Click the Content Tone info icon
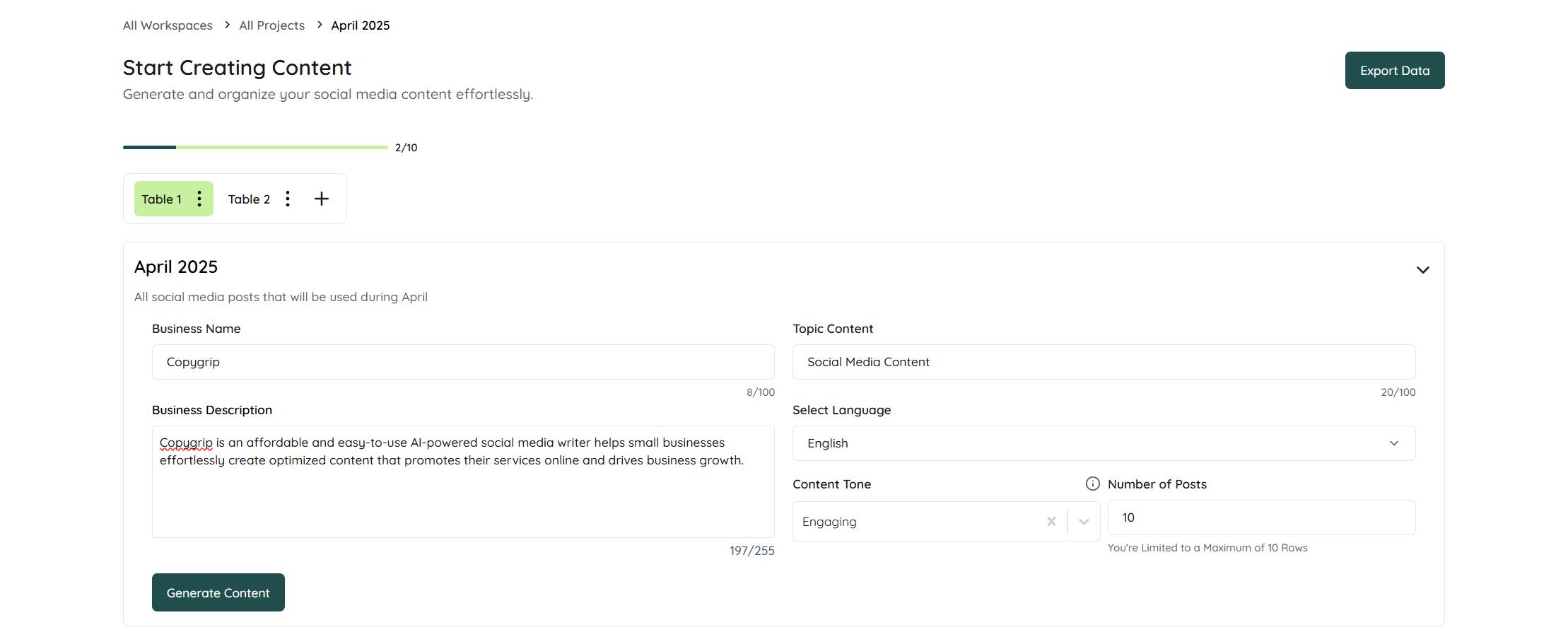This screenshot has width=1568, height=644. point(1092,484)
